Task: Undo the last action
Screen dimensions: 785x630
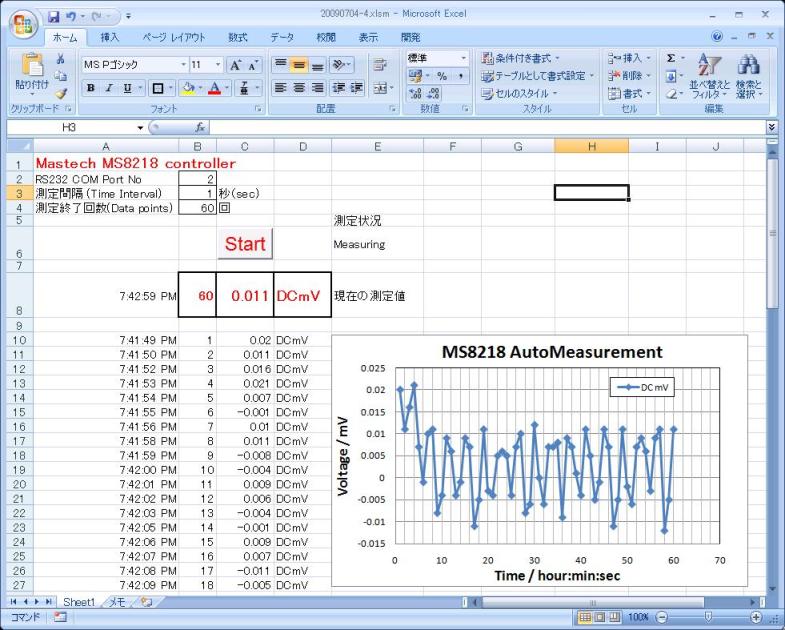Action: click(x=71, y=17)
